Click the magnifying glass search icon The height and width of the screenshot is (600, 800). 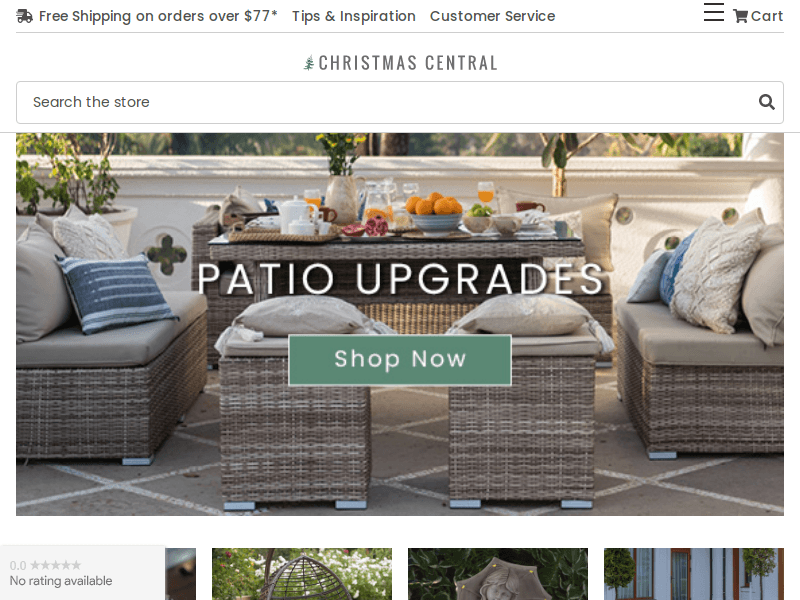tap(766, 102)
